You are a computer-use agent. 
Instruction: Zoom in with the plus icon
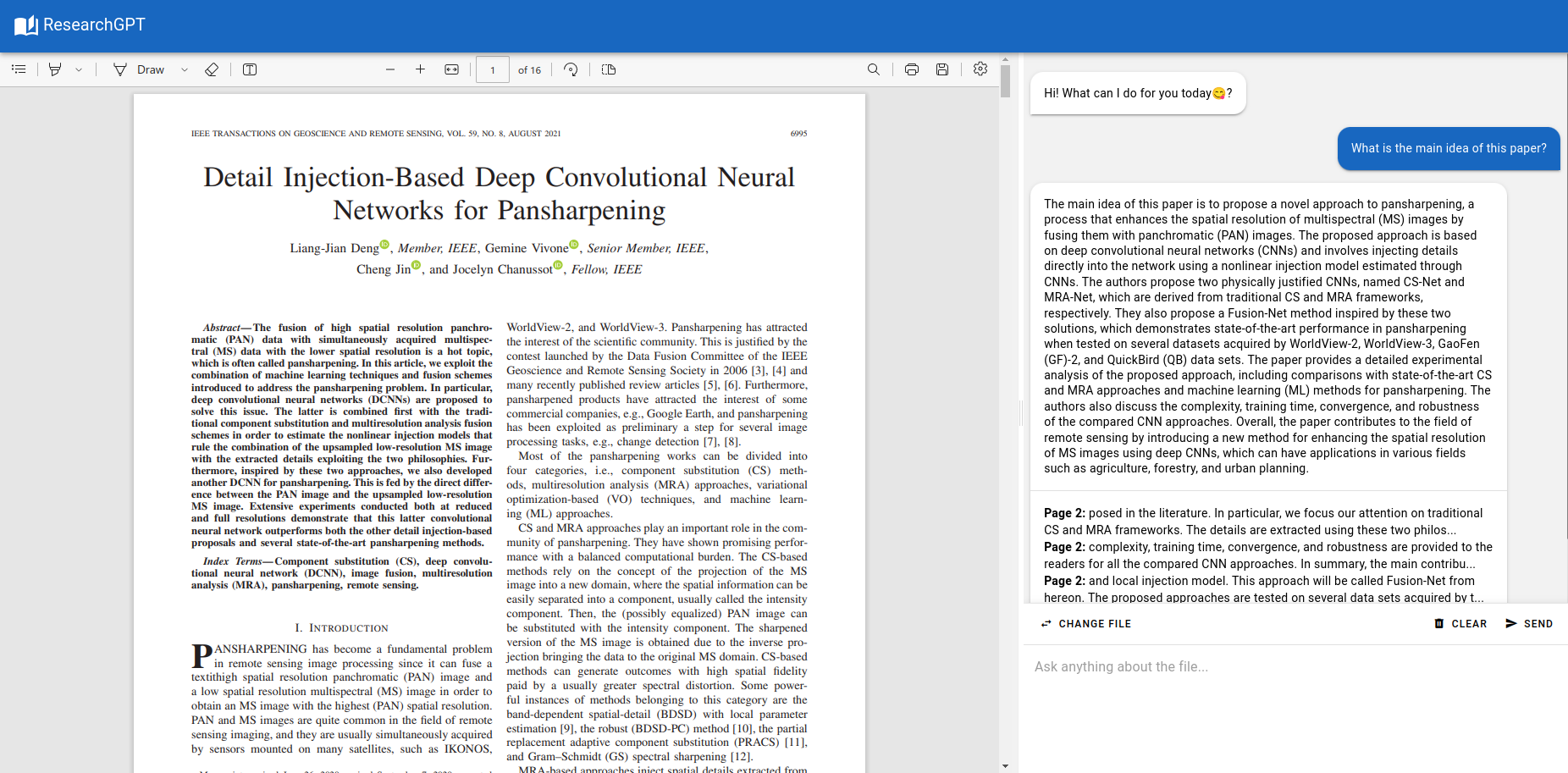[420, 69]
